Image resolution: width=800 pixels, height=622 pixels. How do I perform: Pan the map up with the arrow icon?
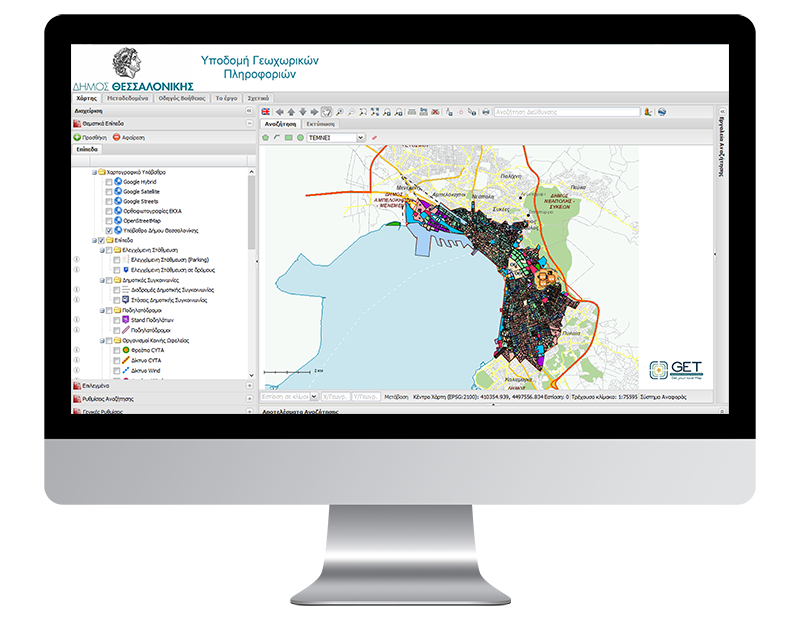(x=291, y=112)
